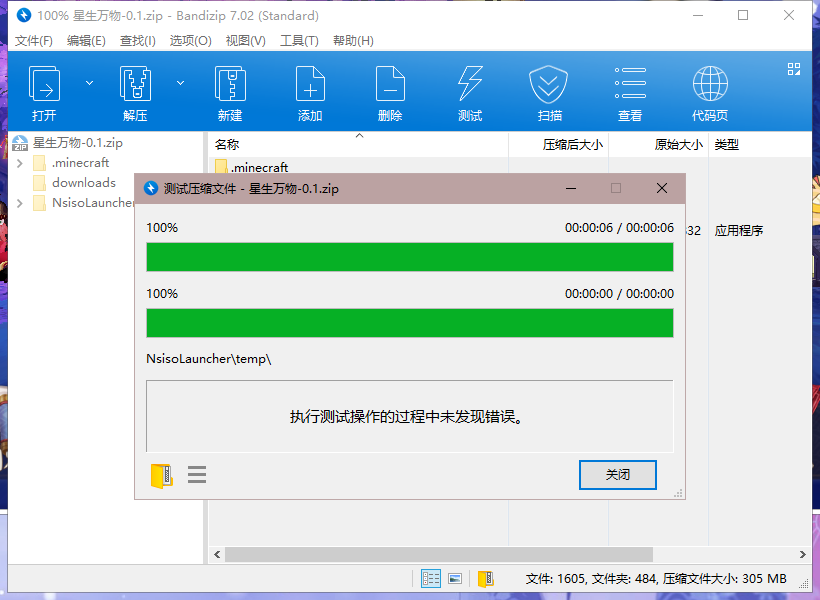Screen dimensions: 820x600
Task: Click the open folder icon in test dialog
Action: (162, 476)
